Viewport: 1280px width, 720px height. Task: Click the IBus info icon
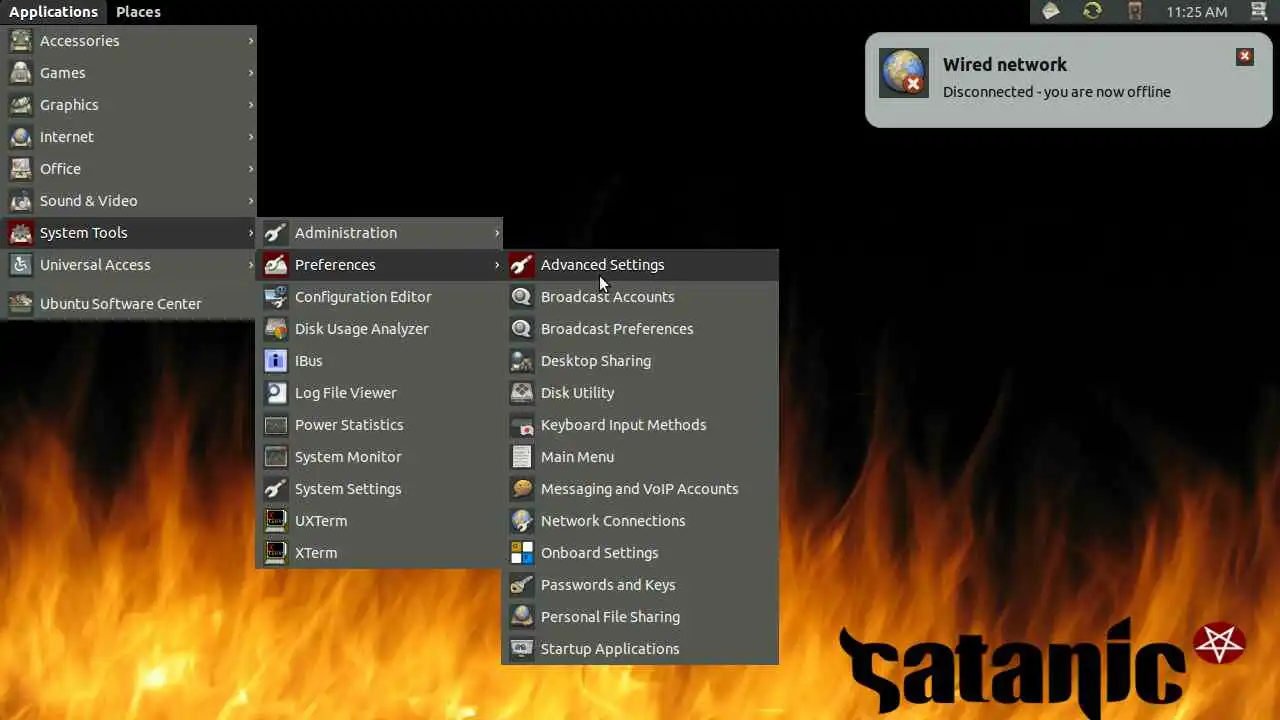point(276,361)
